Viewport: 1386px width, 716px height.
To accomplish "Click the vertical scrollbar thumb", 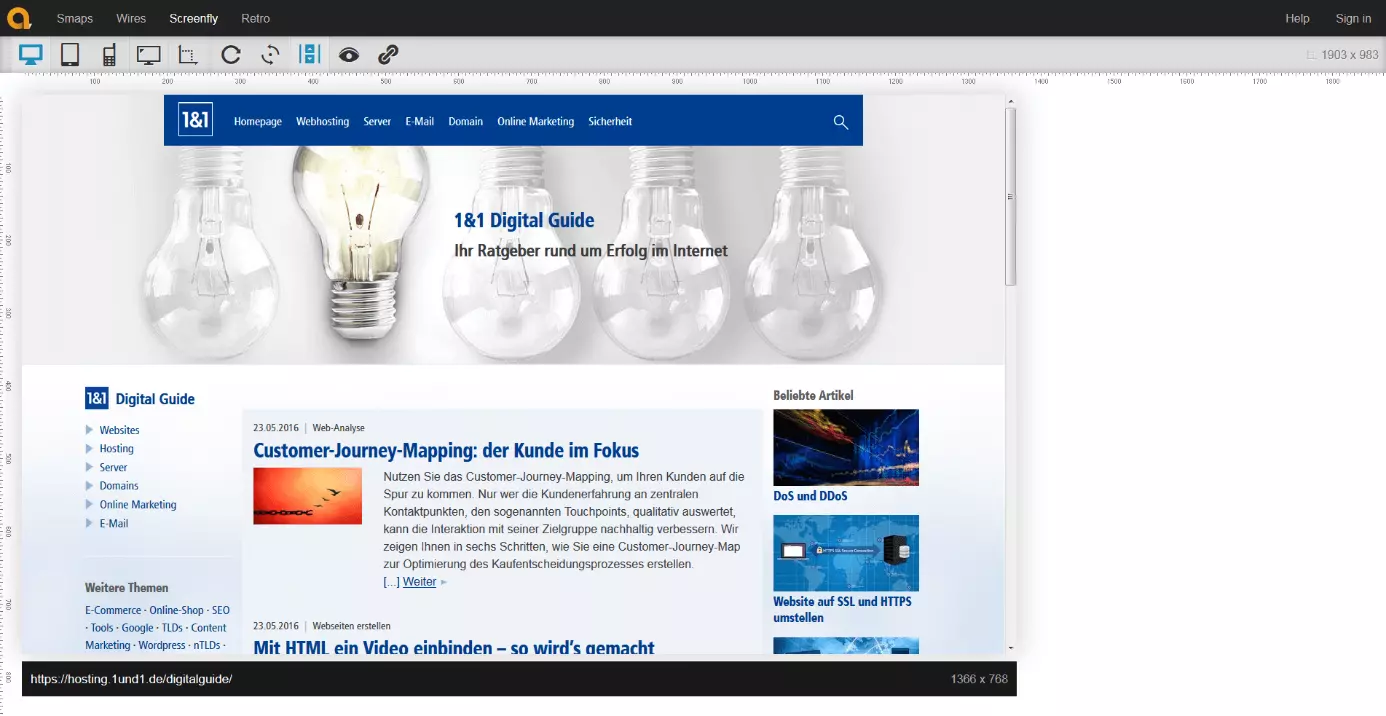I will [x=1010, y=195].
